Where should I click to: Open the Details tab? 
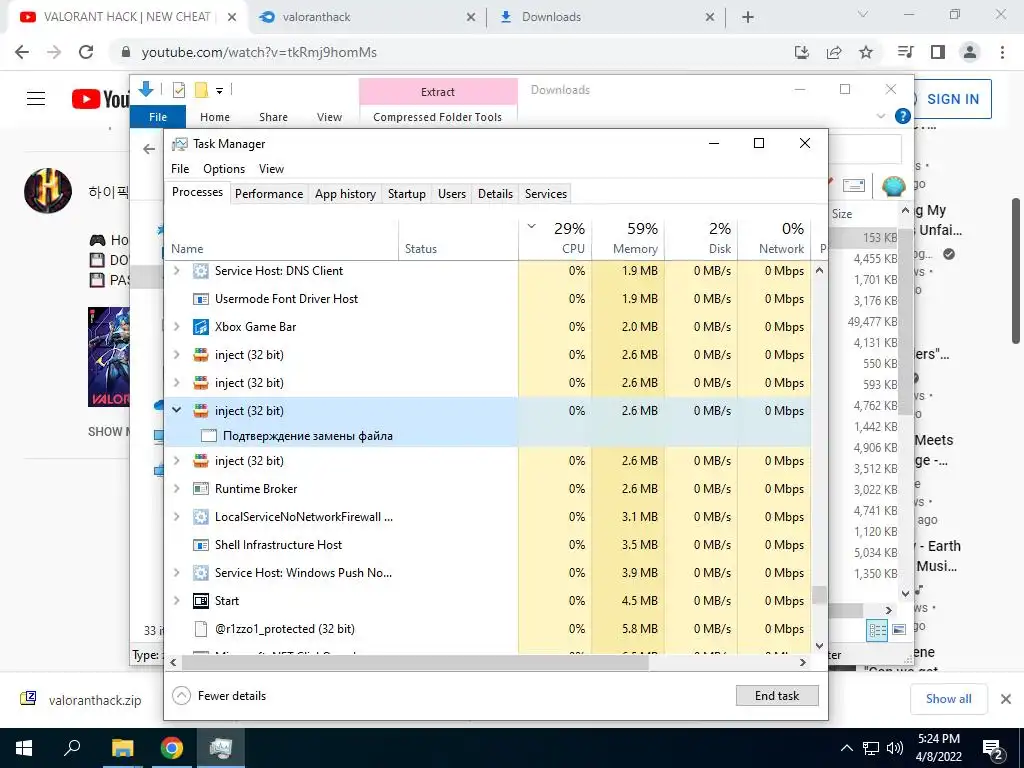(495, 193)
